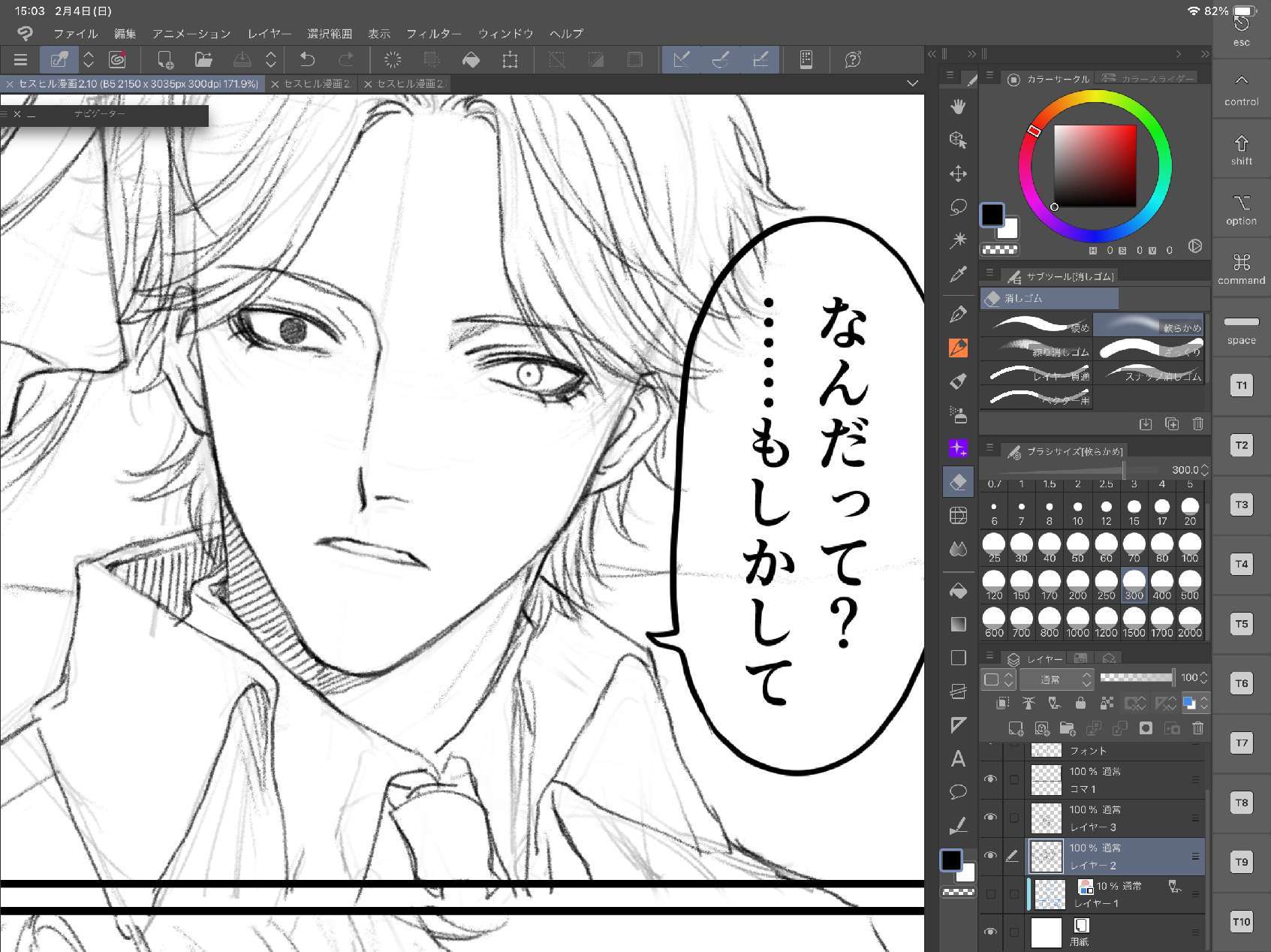
Task: Select the Text tool
Action: [x=958, y=759]
